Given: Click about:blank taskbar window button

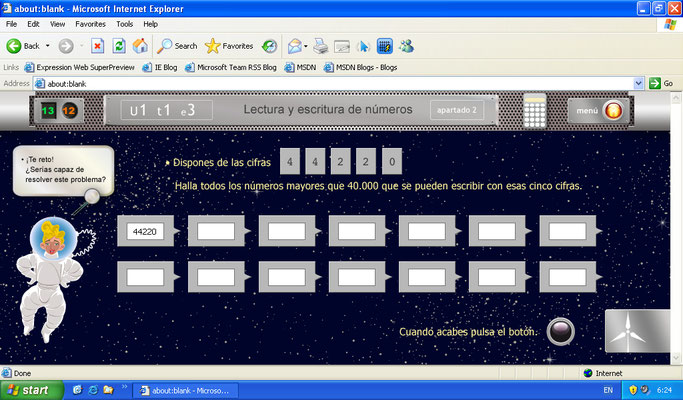Looking at the screenshot, I should coord(185,390).
